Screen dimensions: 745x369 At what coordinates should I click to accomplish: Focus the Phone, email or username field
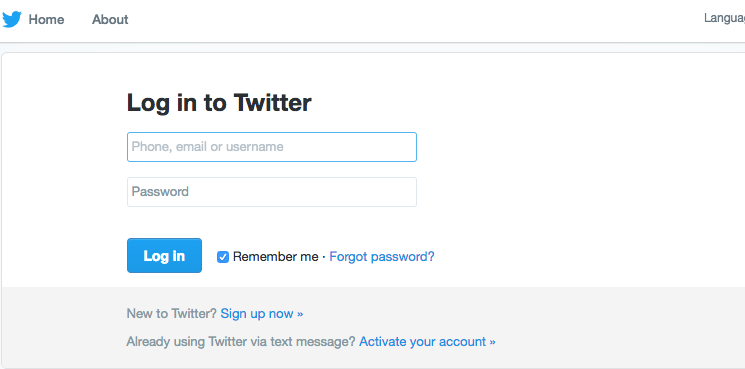click(x=272, y=147)
